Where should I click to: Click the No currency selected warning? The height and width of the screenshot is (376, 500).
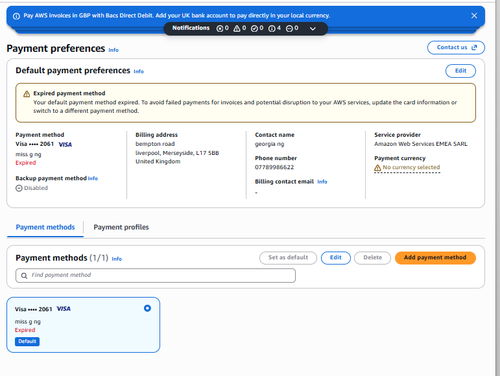pos(407,168)
